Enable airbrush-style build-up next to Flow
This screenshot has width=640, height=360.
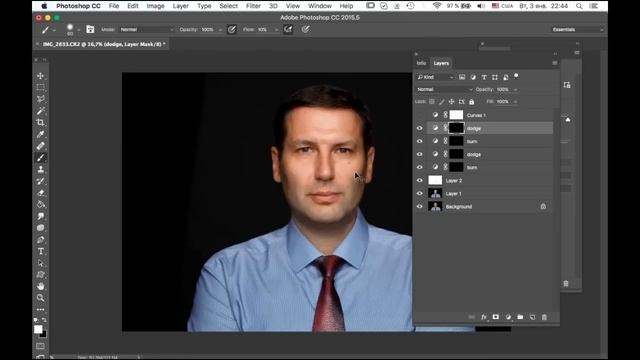tap(288, 29)
